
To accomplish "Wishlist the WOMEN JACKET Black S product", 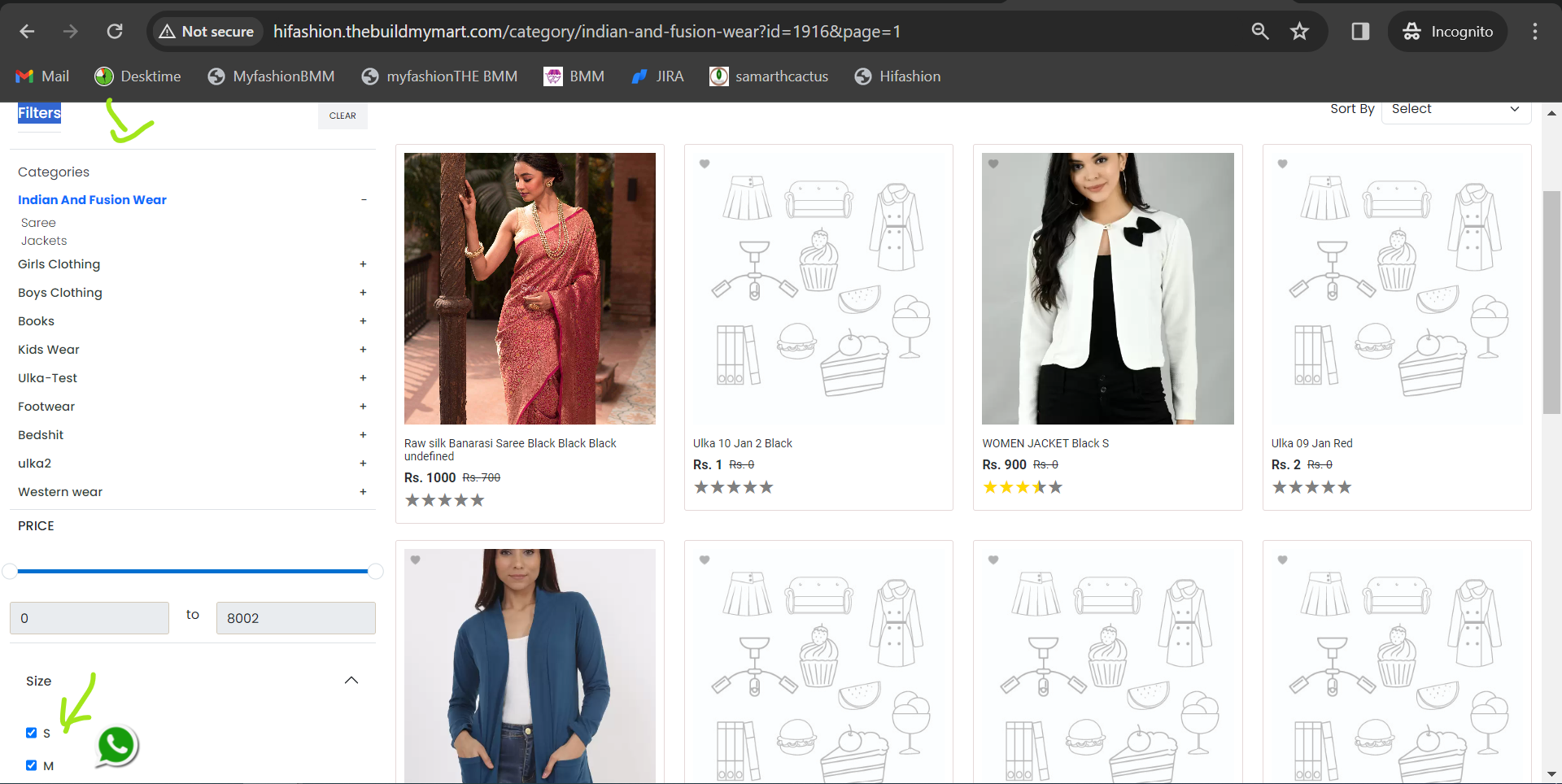I will click(x=993, y=163).
